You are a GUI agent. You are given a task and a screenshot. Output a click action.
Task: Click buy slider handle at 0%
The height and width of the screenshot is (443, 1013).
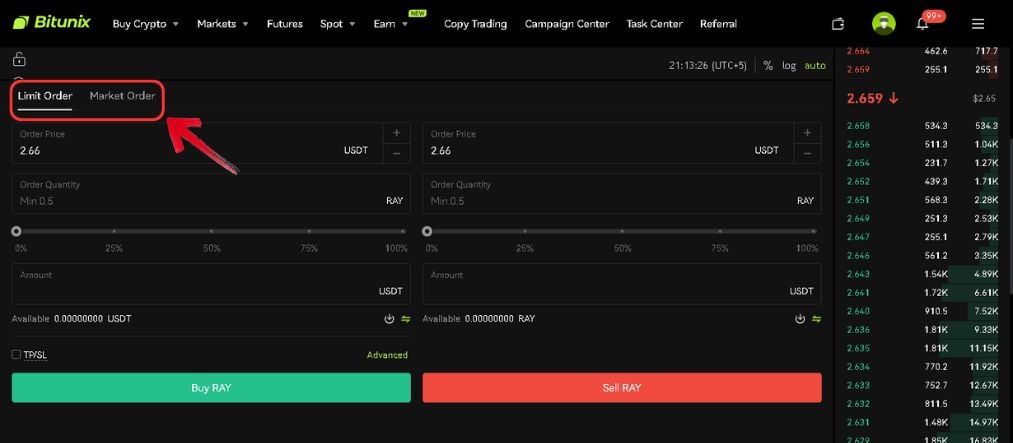click(16, 231)
